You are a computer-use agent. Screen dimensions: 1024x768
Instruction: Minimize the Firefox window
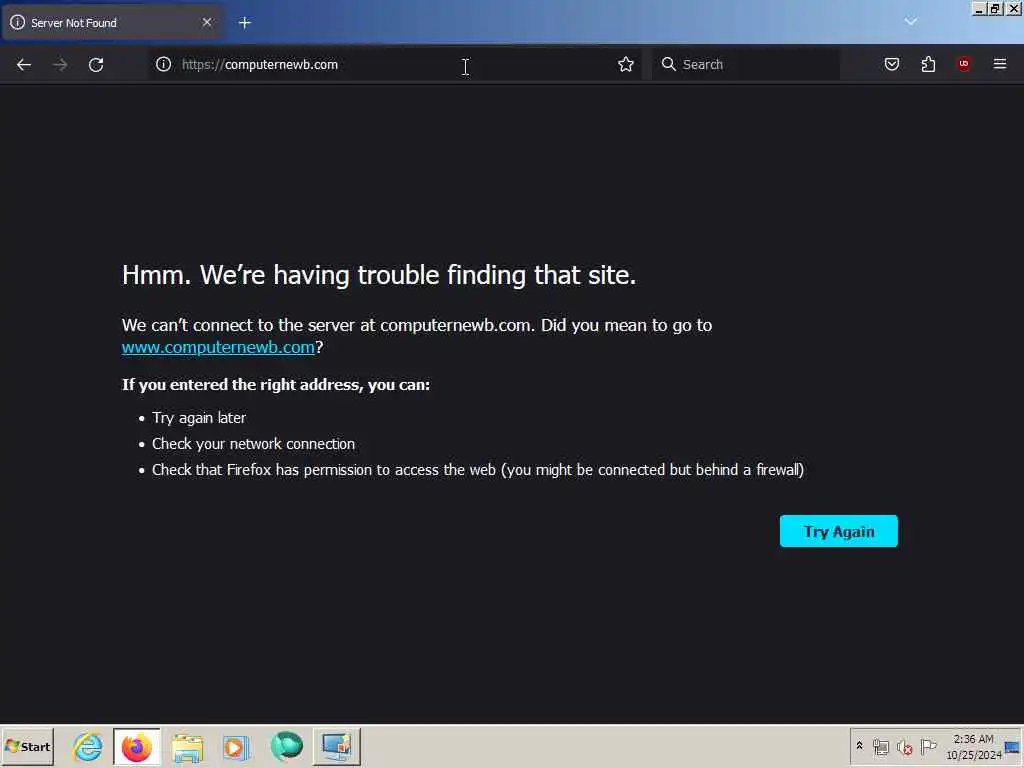click(x=979, y=8)
